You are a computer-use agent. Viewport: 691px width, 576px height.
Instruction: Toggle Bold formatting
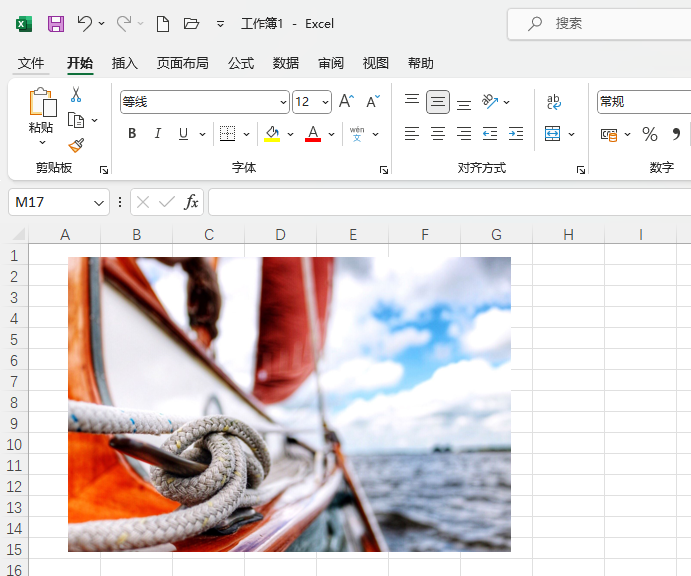tap(132, 134)
